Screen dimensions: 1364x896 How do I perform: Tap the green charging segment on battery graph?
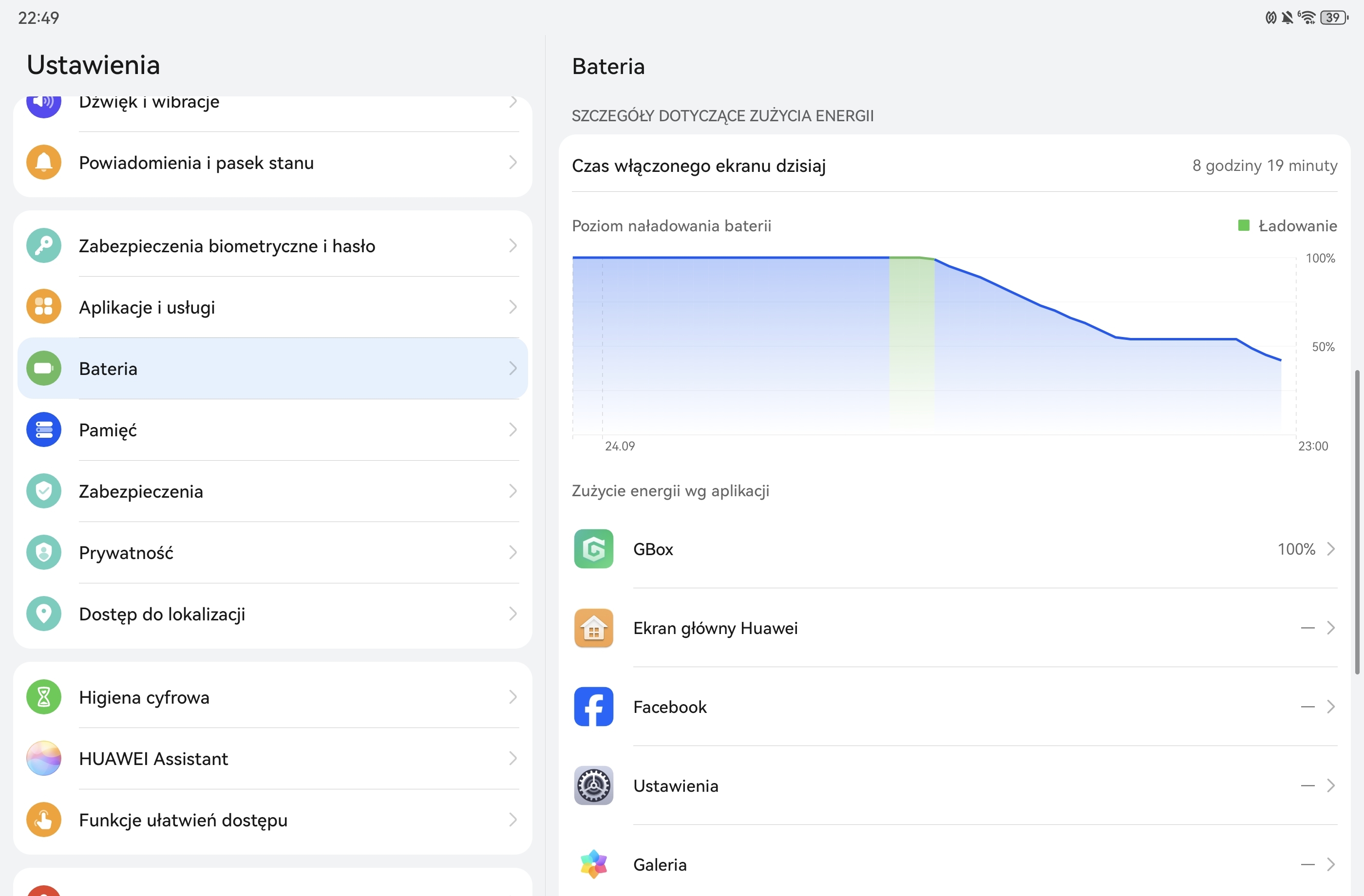click(911, 344)
